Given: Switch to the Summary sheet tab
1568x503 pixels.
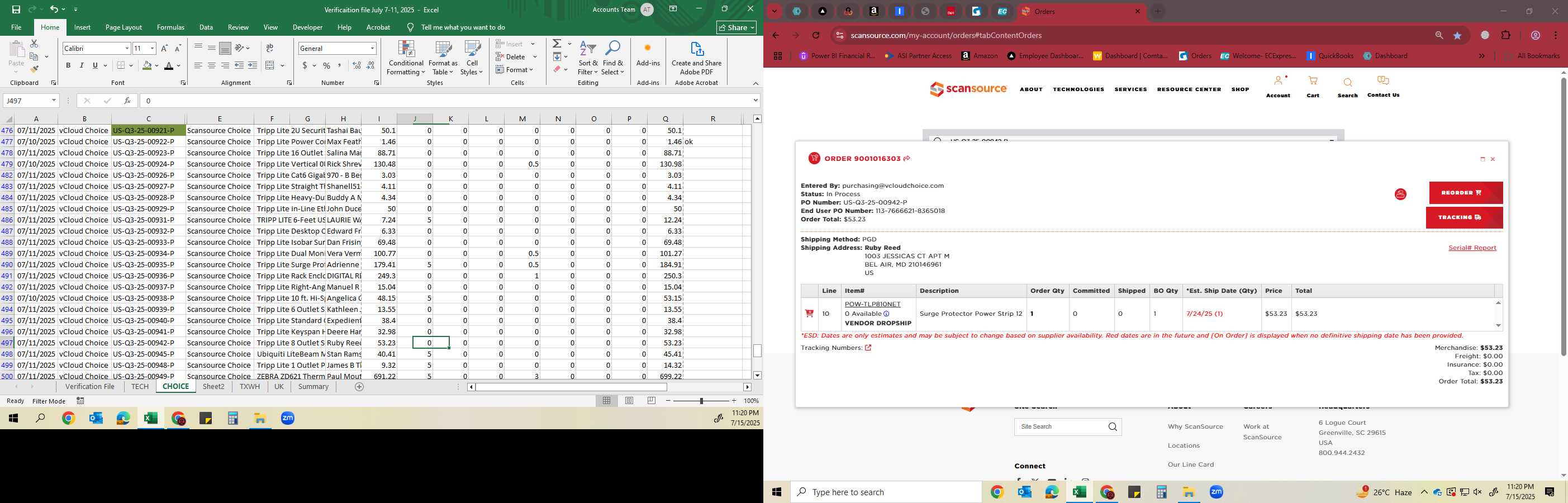Looking at the screenshot, I should (x=313, y=387).
